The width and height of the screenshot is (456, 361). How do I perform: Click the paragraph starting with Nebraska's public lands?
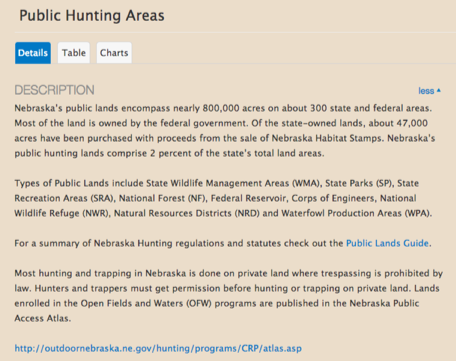click(x=225, y=131)
